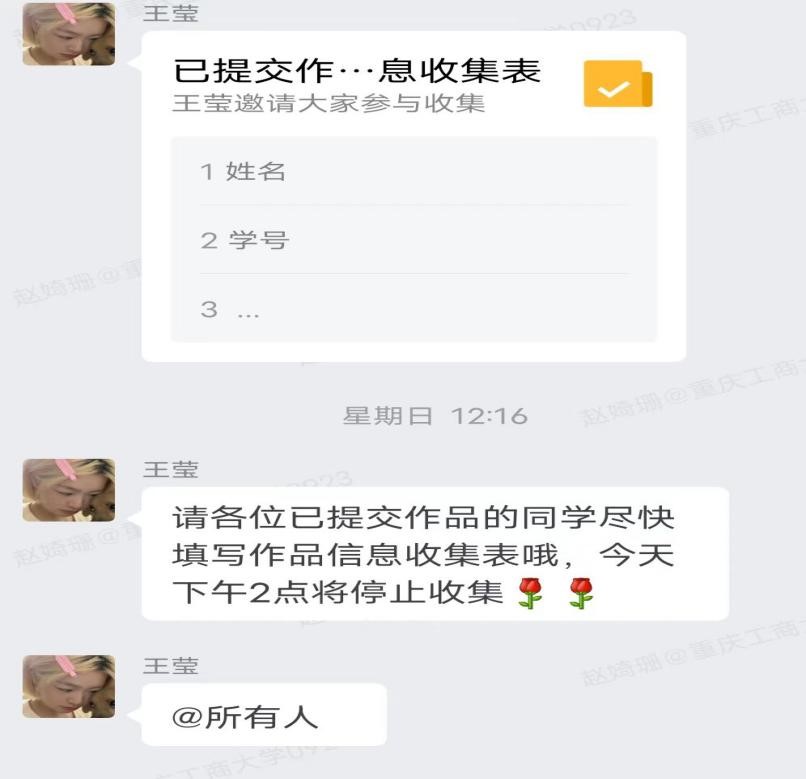Click the 星期日 12:16 timestamp
Viewport: 806px width, 779px height.
pyautogui.click(x=435, y=415)
